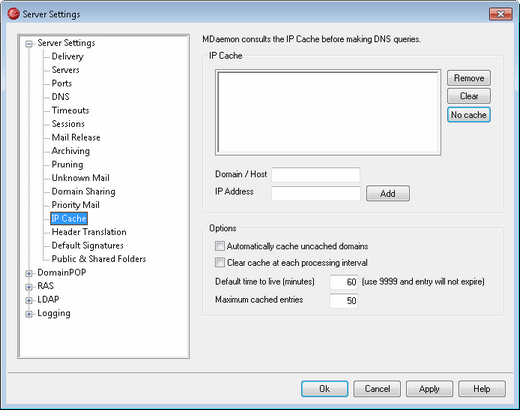Add the entry with the Add button
520x410 pixels.
(x=388, y=193)
